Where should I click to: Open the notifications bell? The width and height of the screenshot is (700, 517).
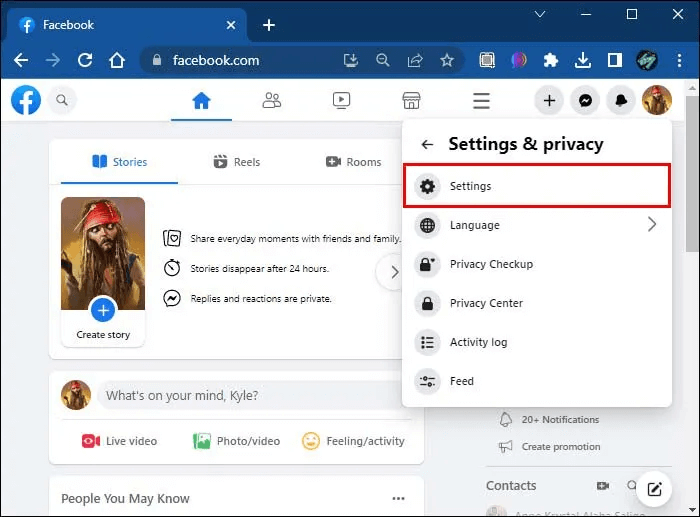(621, 100)
